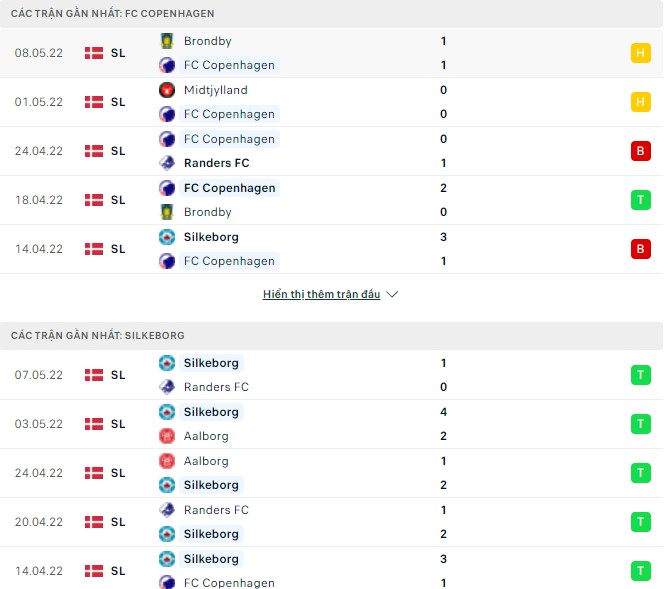Expand the chevron beside Hiển thị thêm trận đấu
The image size is (669, 589).
392,295
